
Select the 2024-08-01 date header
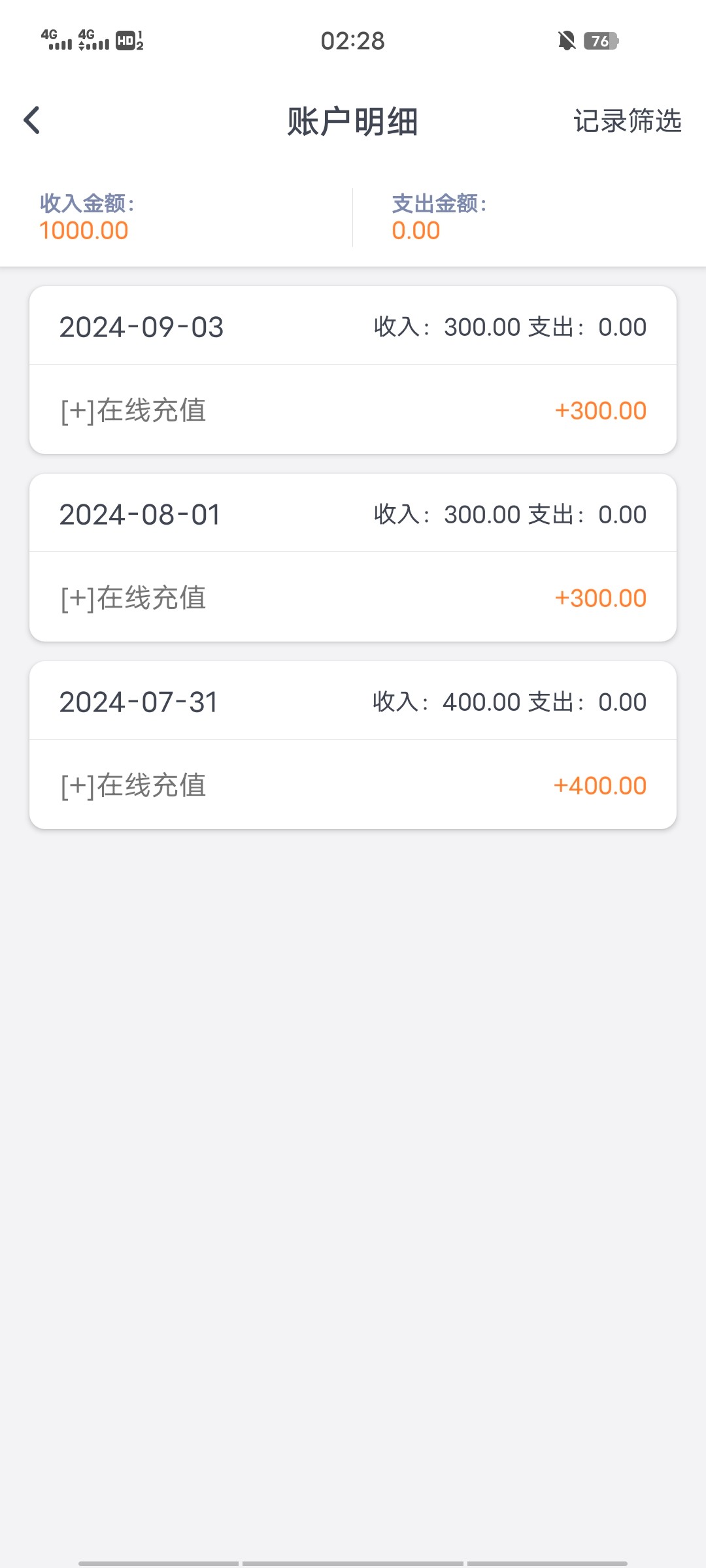(x=140, y=515)
